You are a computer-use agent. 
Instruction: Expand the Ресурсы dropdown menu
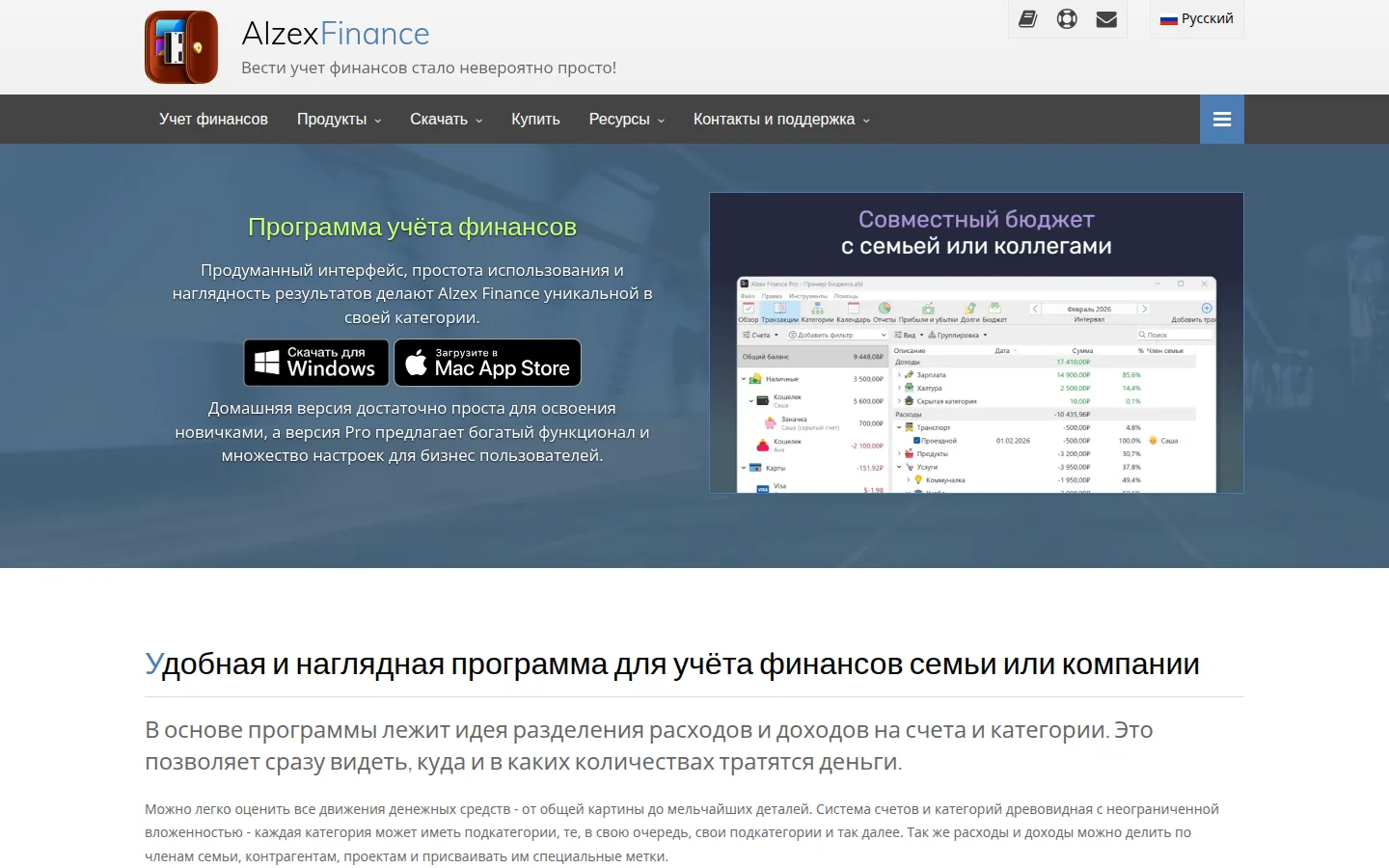[626, 120]
